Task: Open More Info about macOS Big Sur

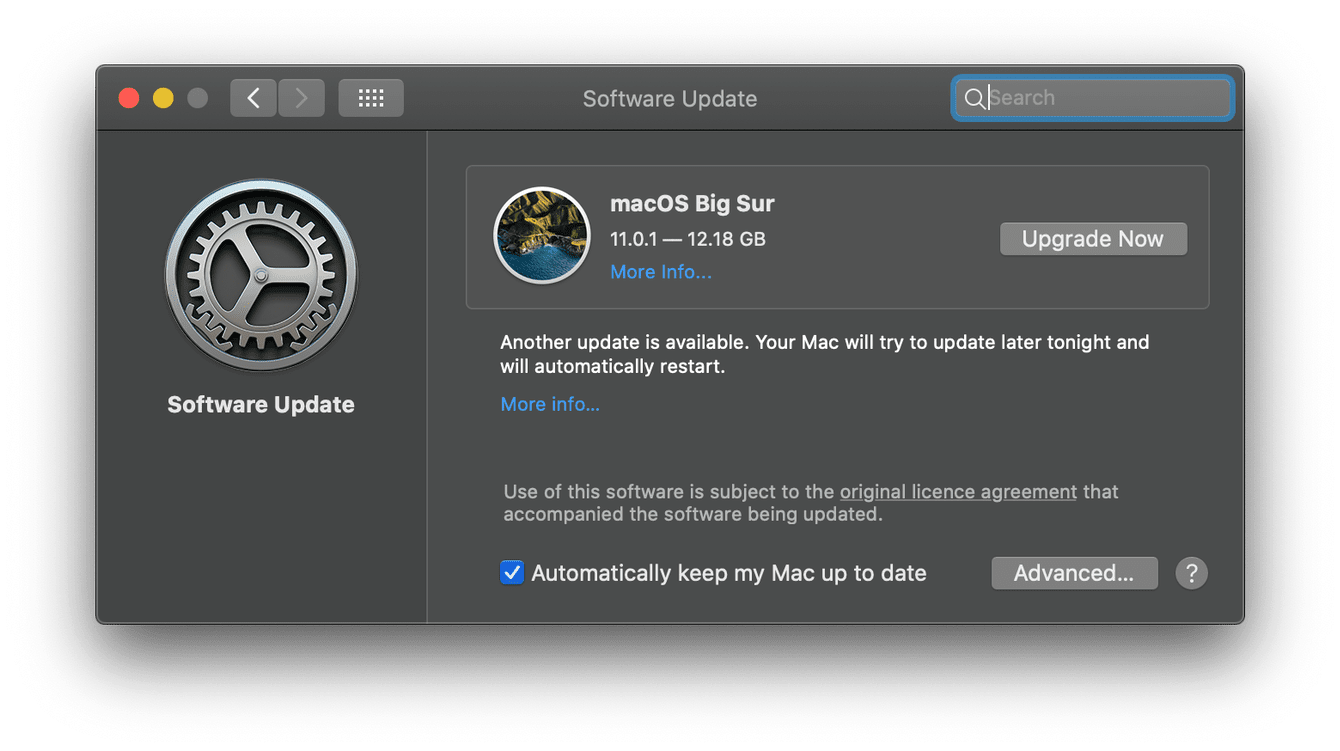Action: [661, 271]
